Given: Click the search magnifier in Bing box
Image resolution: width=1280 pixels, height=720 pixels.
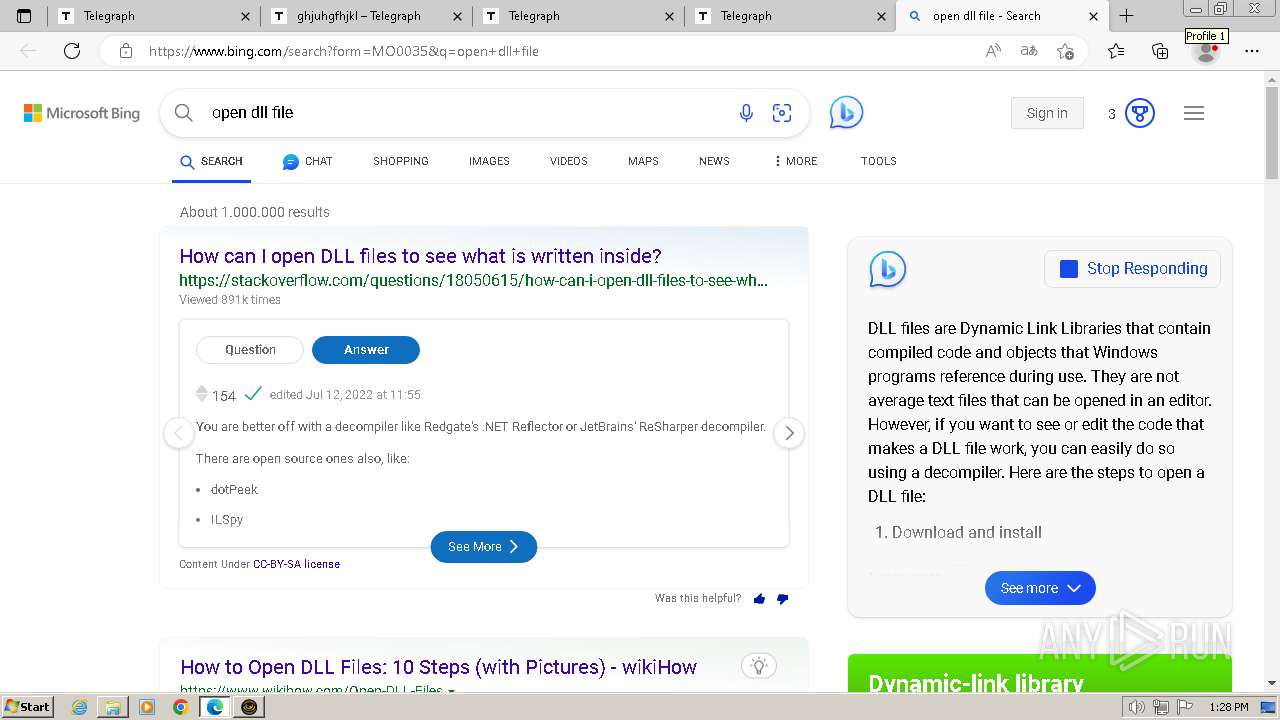Looking at the screenshot, I should [184, 113].
